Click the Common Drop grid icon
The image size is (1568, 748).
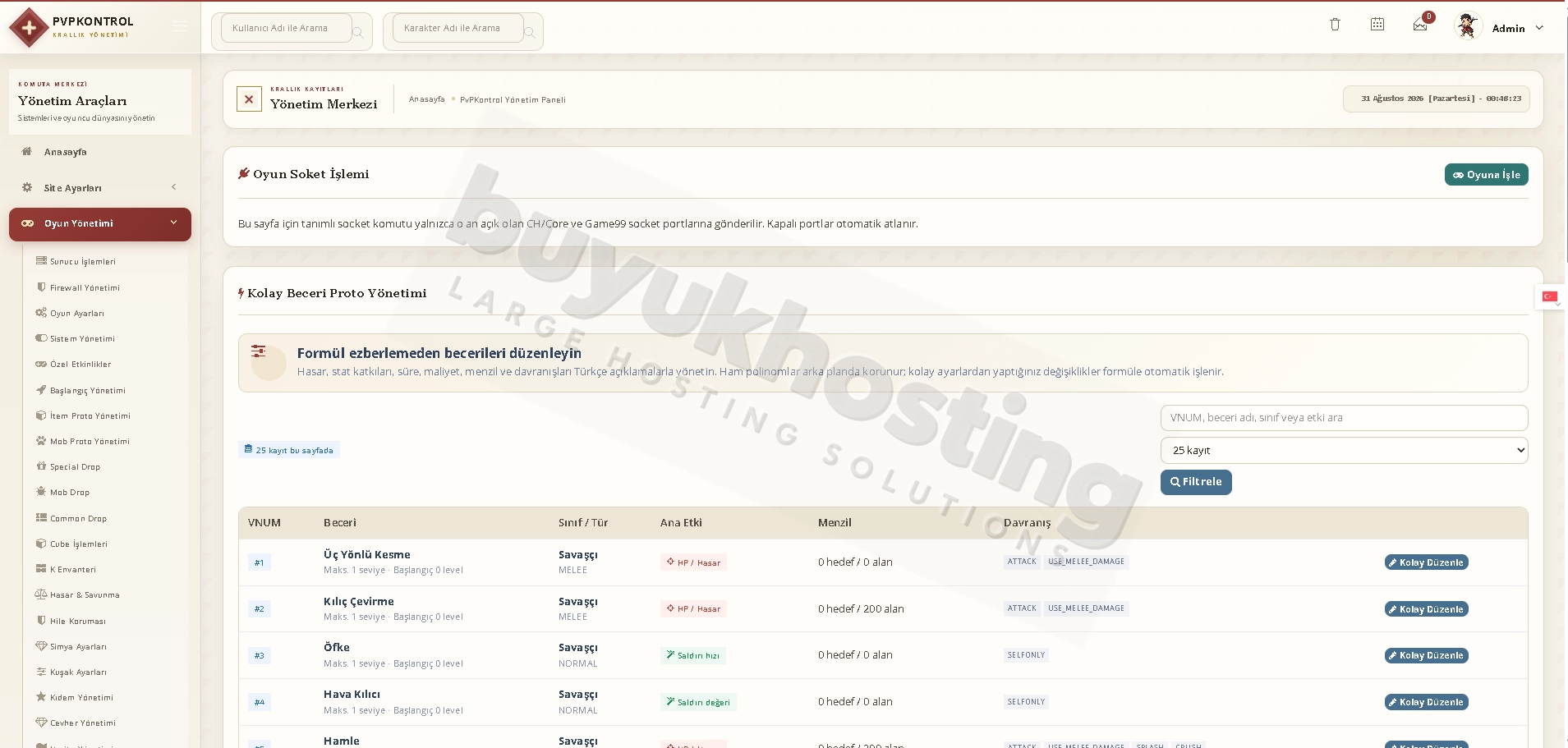[x=41, y=518]
